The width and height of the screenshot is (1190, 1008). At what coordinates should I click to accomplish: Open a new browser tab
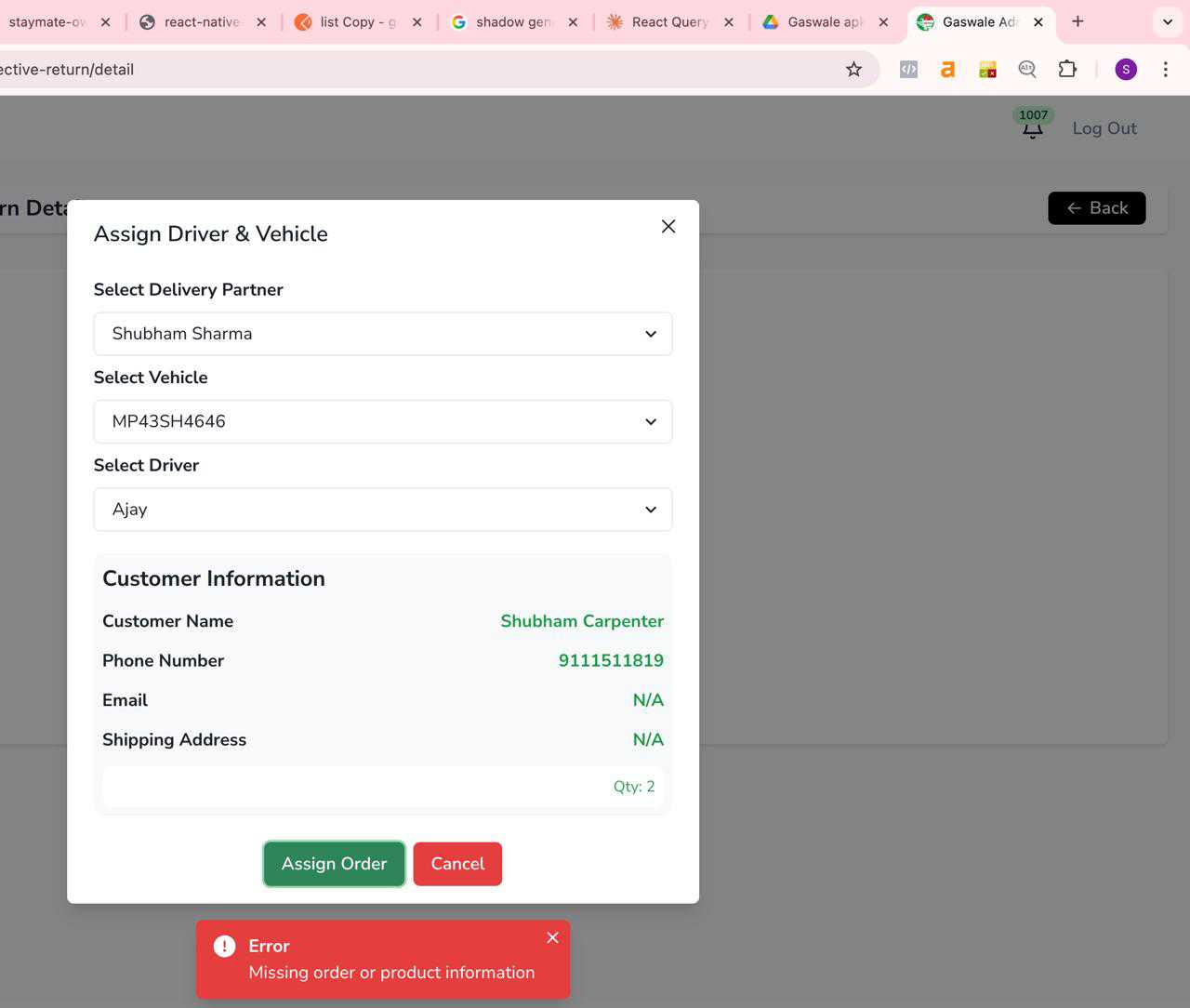1078,21
